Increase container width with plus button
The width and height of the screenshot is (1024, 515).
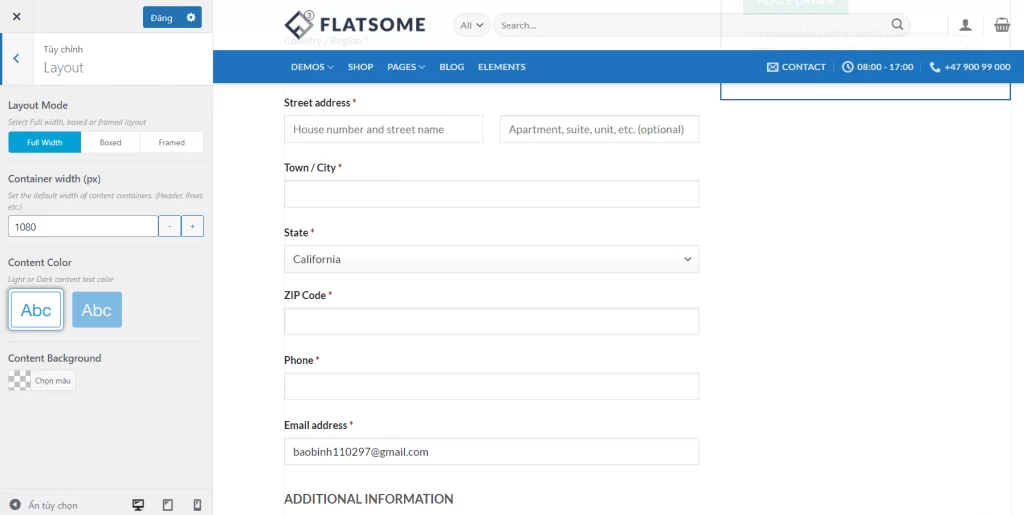(x=193, y=226)
